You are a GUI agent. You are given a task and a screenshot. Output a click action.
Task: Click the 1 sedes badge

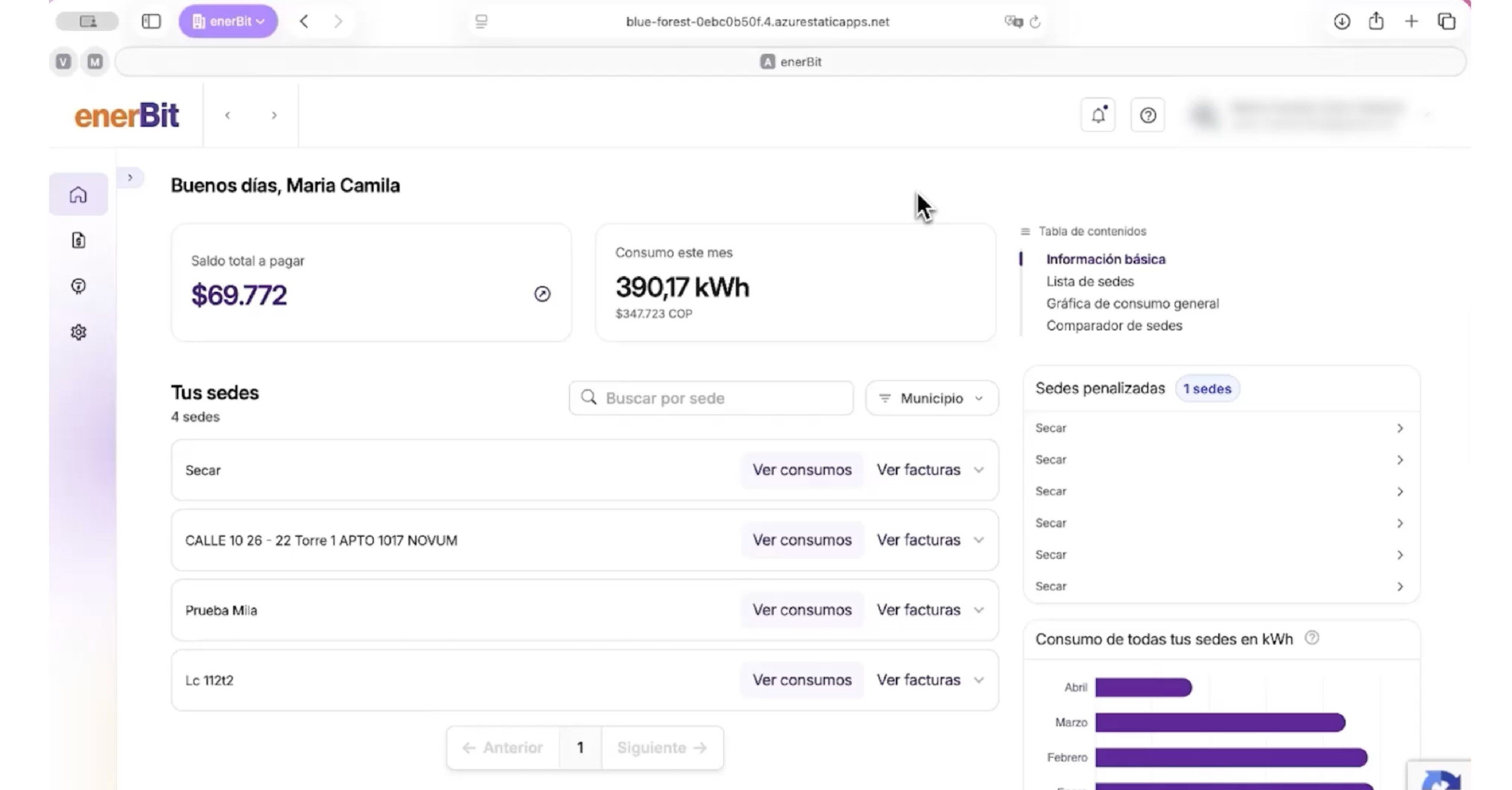[1207, 389]
